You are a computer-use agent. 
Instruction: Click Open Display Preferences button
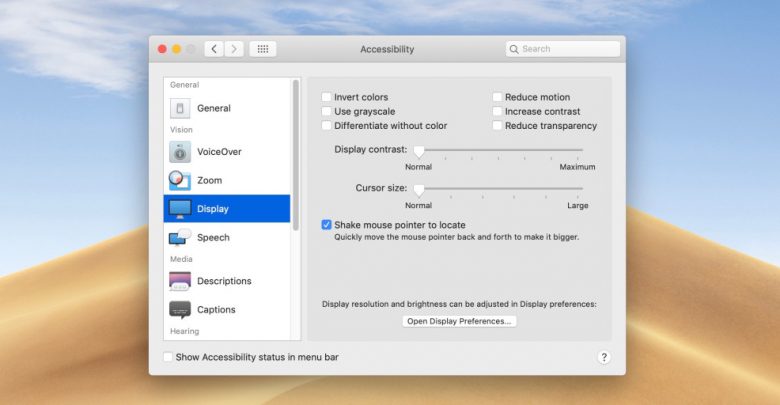459,321
